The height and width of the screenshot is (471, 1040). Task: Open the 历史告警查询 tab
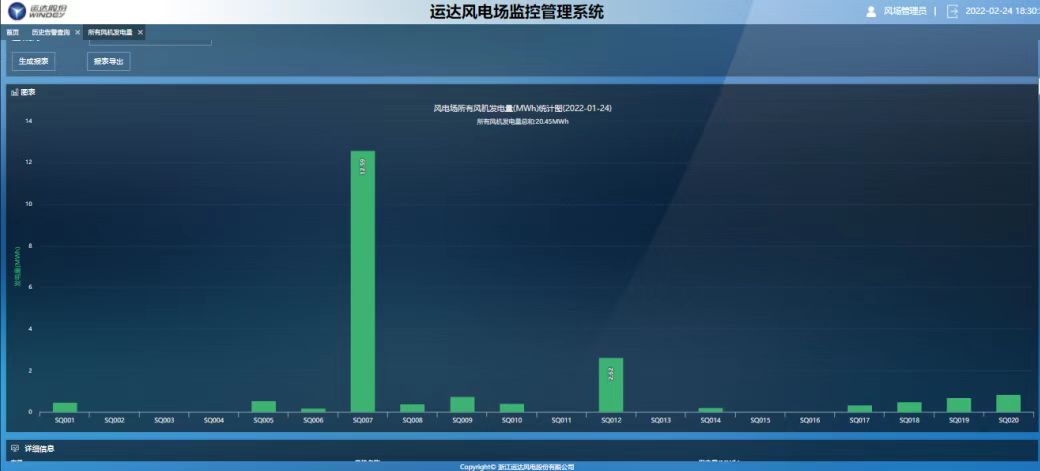pos(51,33)
